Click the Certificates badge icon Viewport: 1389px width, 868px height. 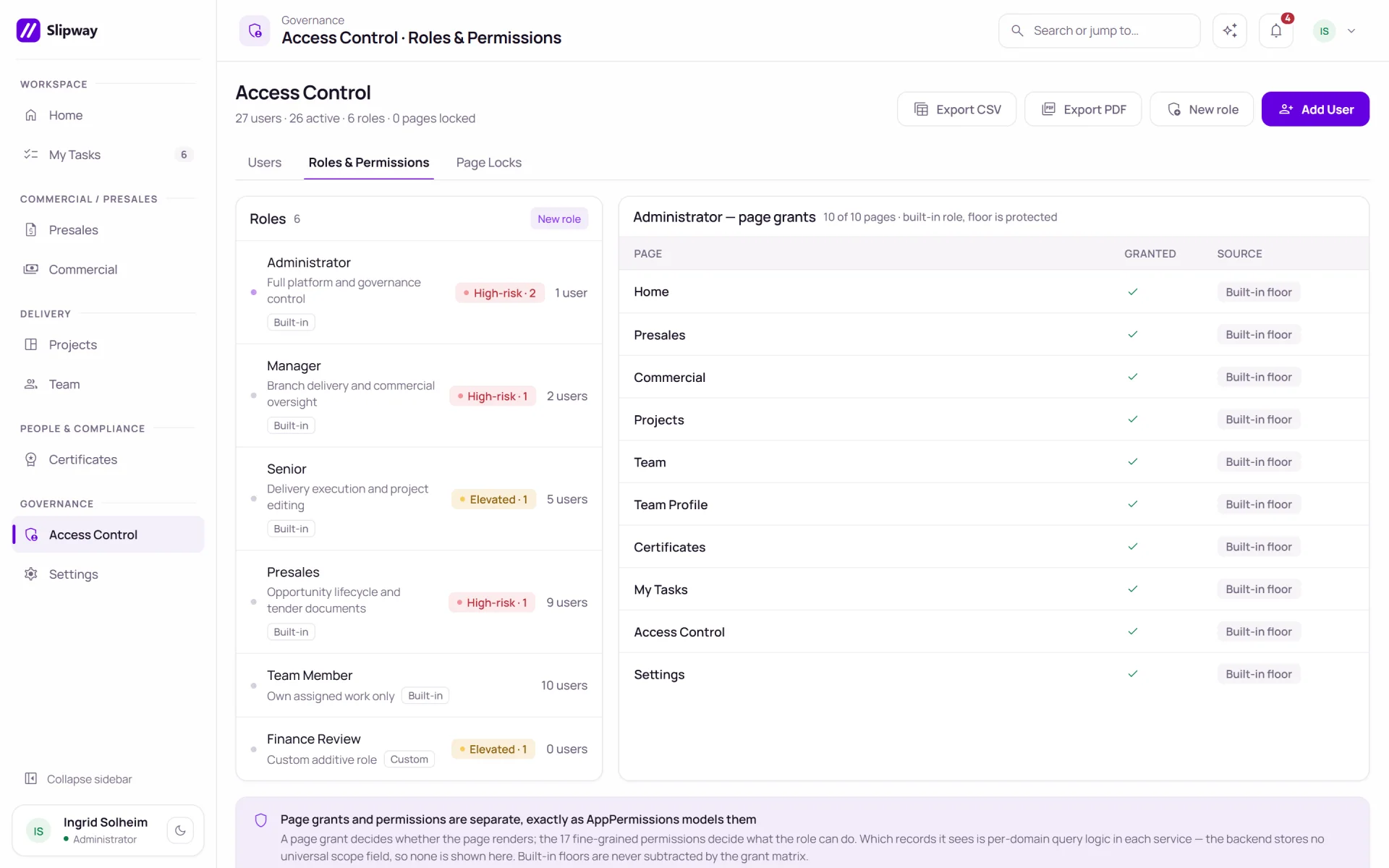tap(31, 459)
